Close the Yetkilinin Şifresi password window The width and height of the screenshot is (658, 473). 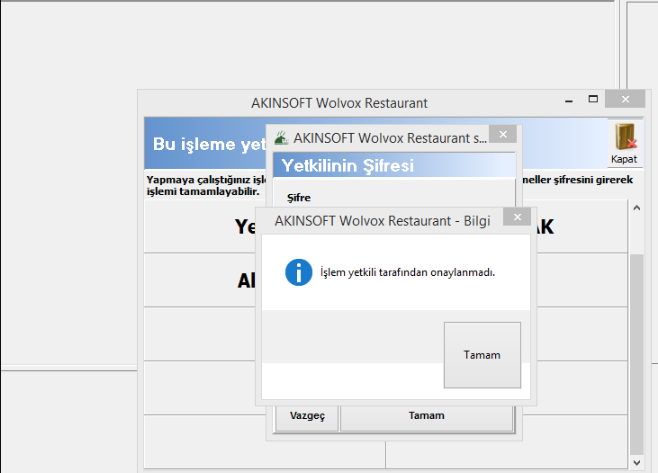pos(503,134)
